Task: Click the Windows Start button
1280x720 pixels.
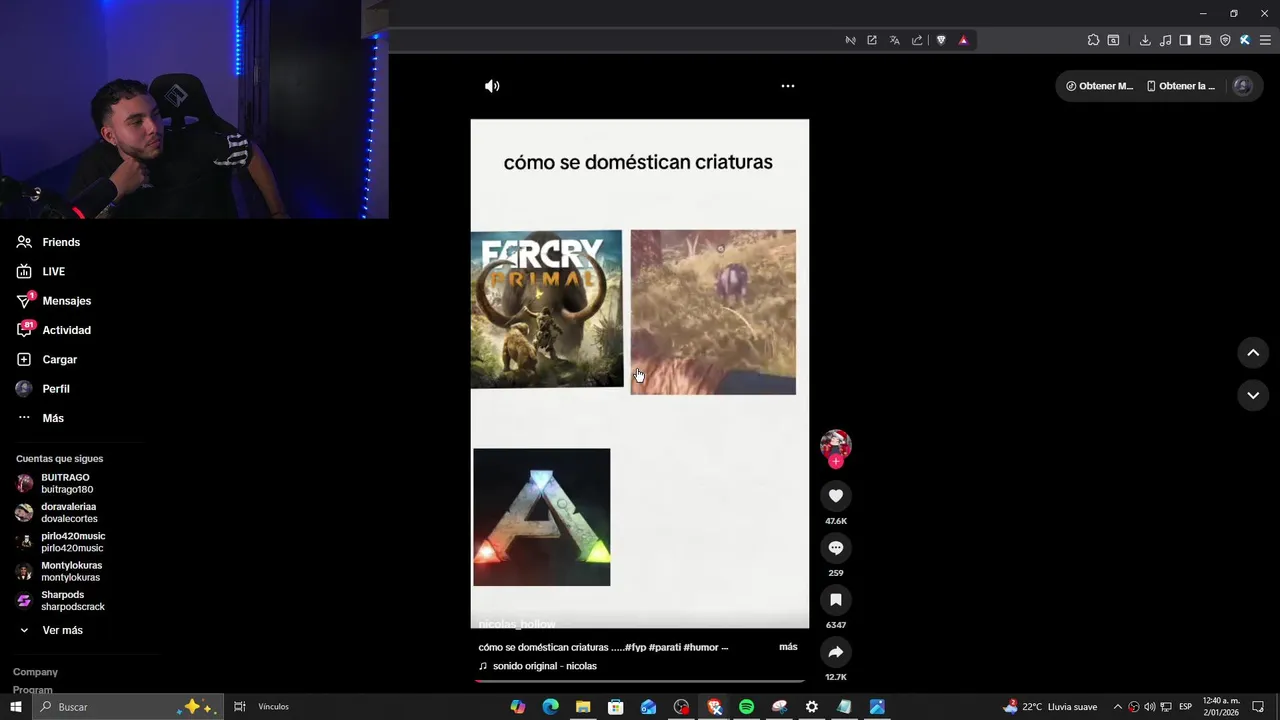Action: click(x=16, y=707)
